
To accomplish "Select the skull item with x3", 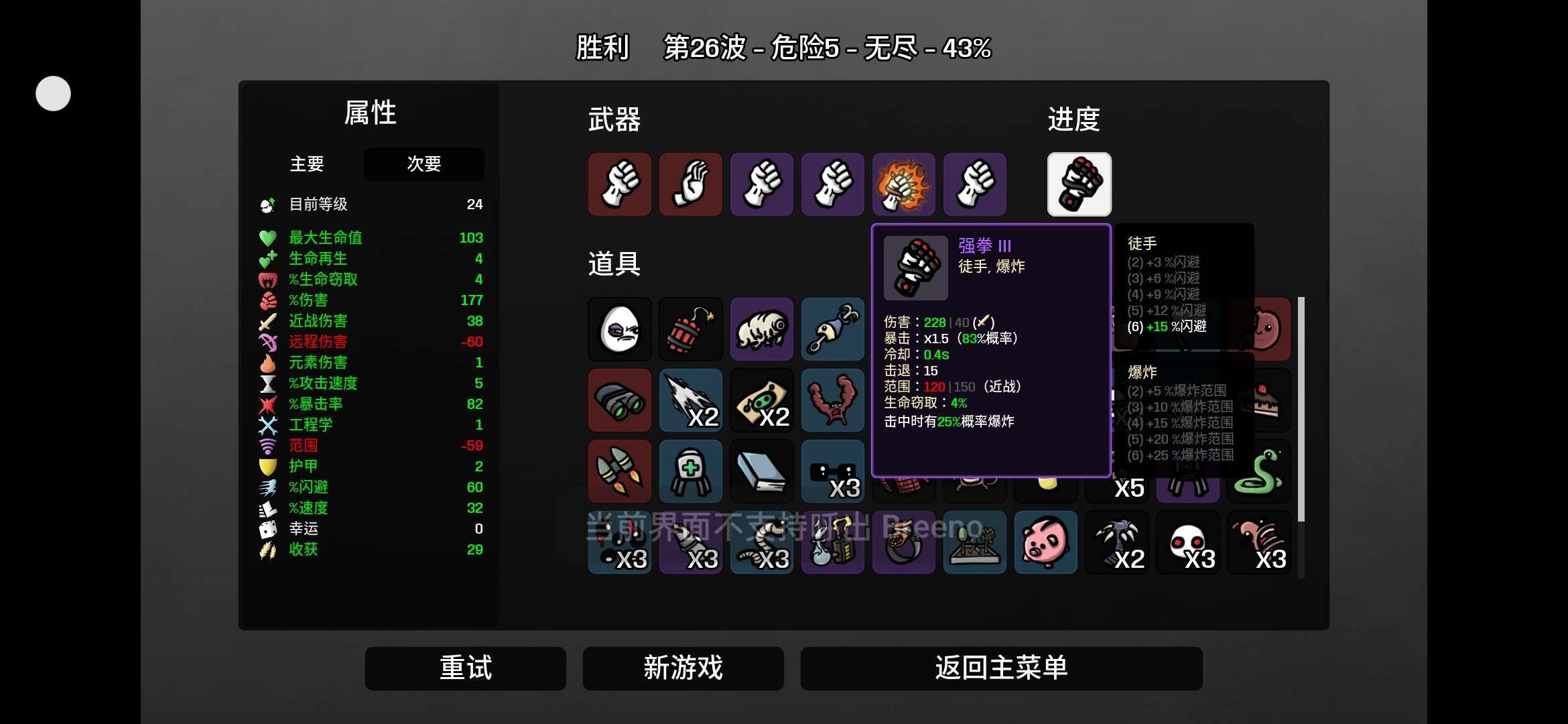I will coord(1187,542).
